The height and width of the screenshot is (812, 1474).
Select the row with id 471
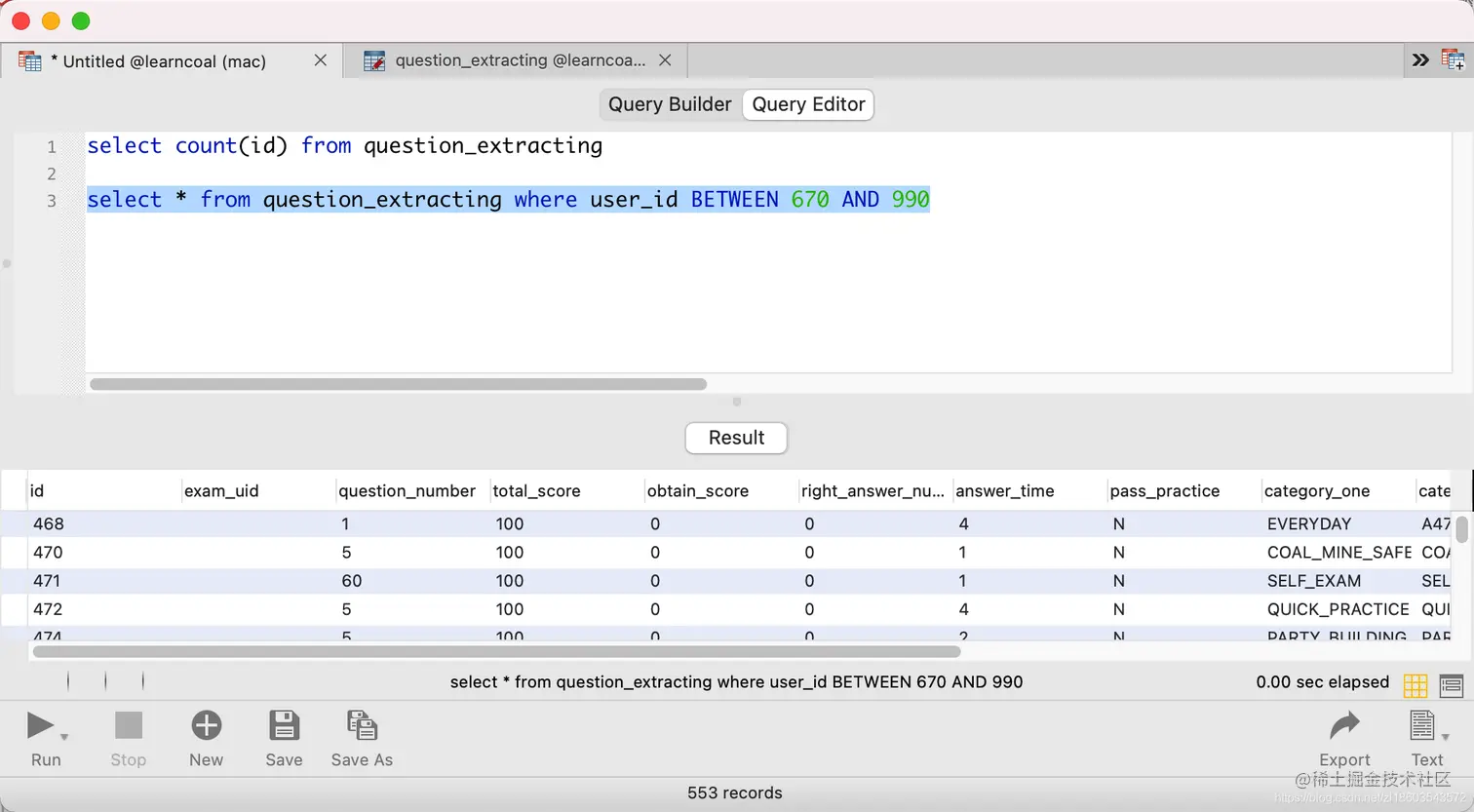pyautogui.click(x=725, y=581)
